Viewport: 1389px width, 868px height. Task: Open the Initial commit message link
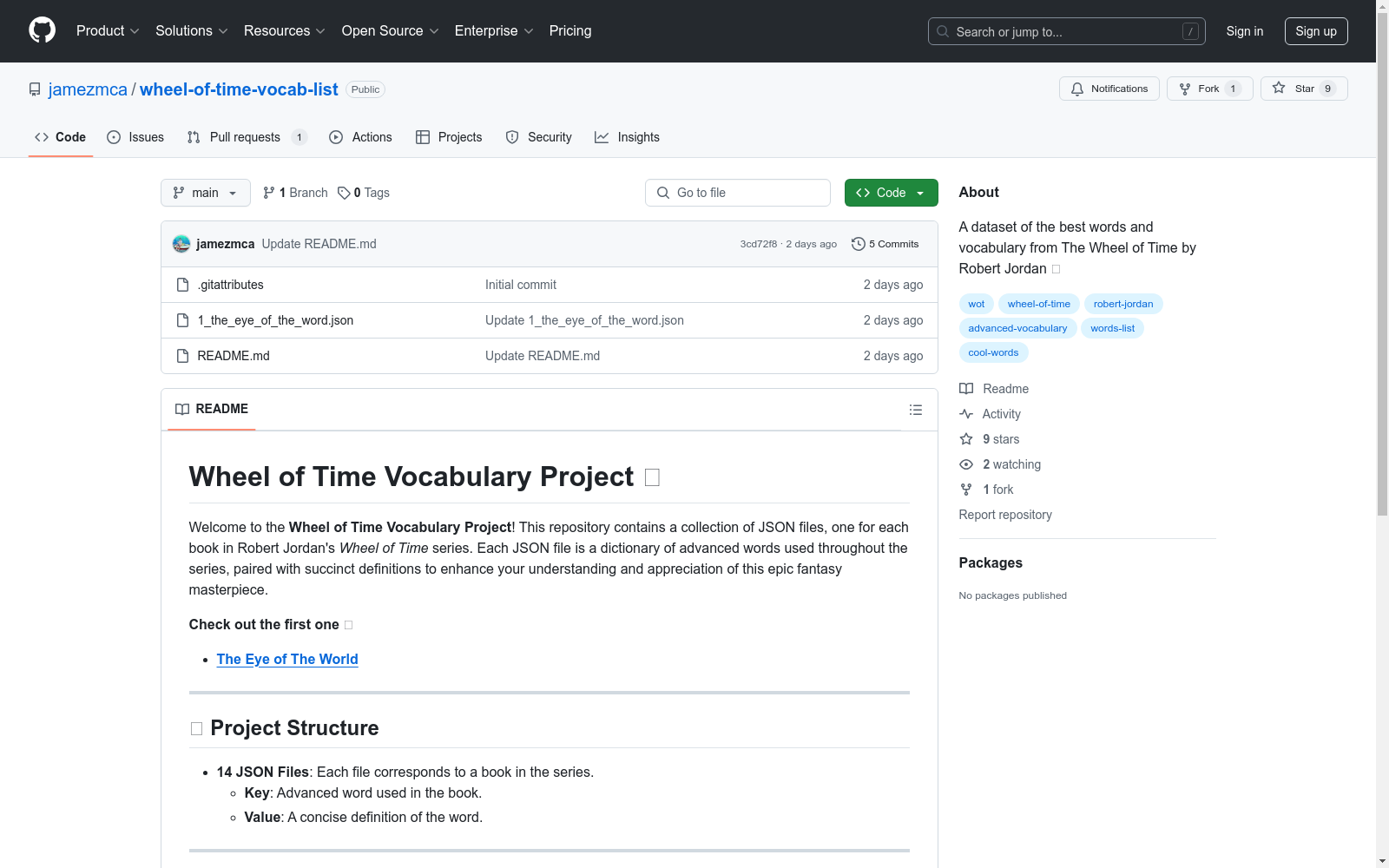coord(521,285)
